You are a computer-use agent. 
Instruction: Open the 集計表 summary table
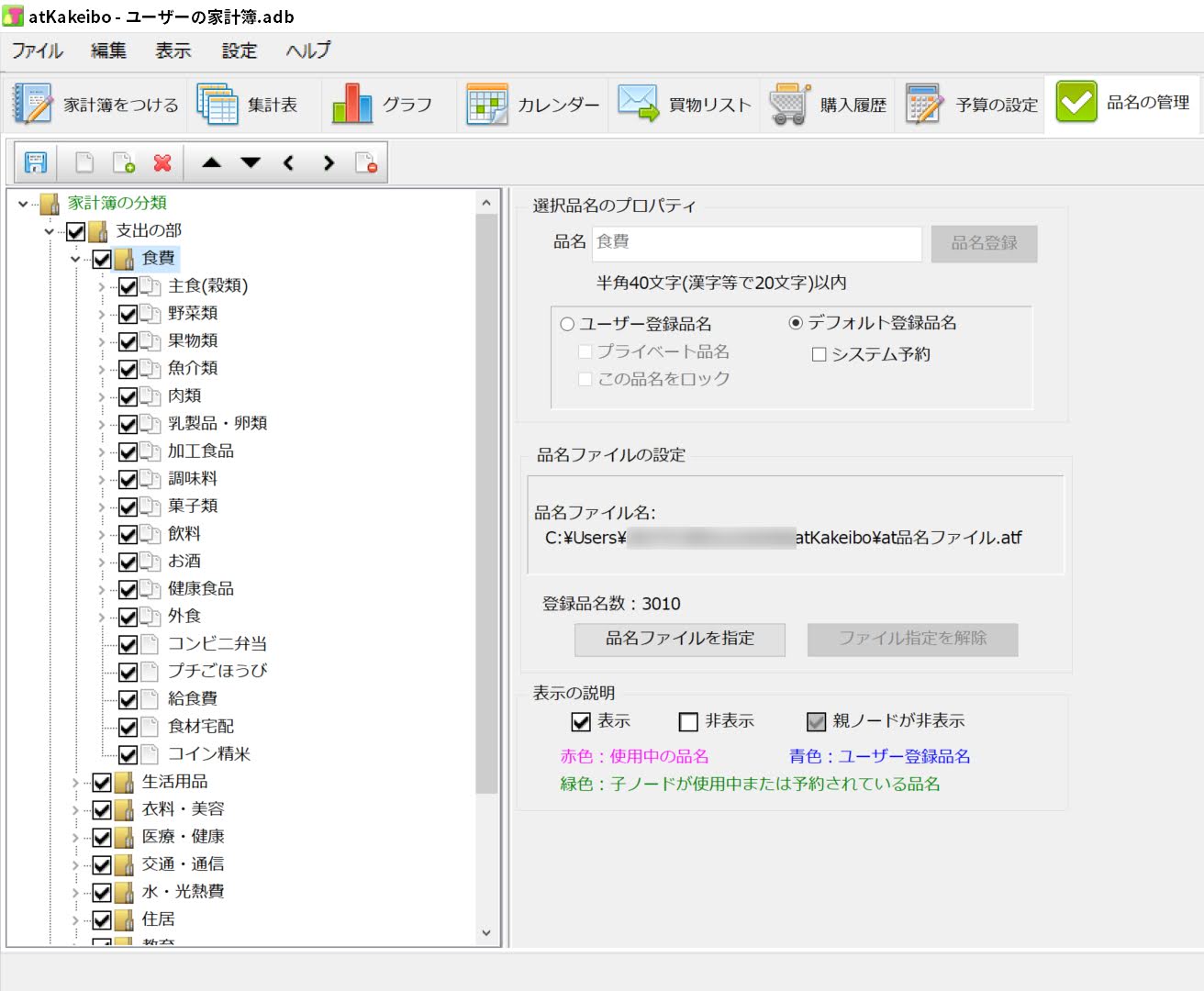click(249, 105)
